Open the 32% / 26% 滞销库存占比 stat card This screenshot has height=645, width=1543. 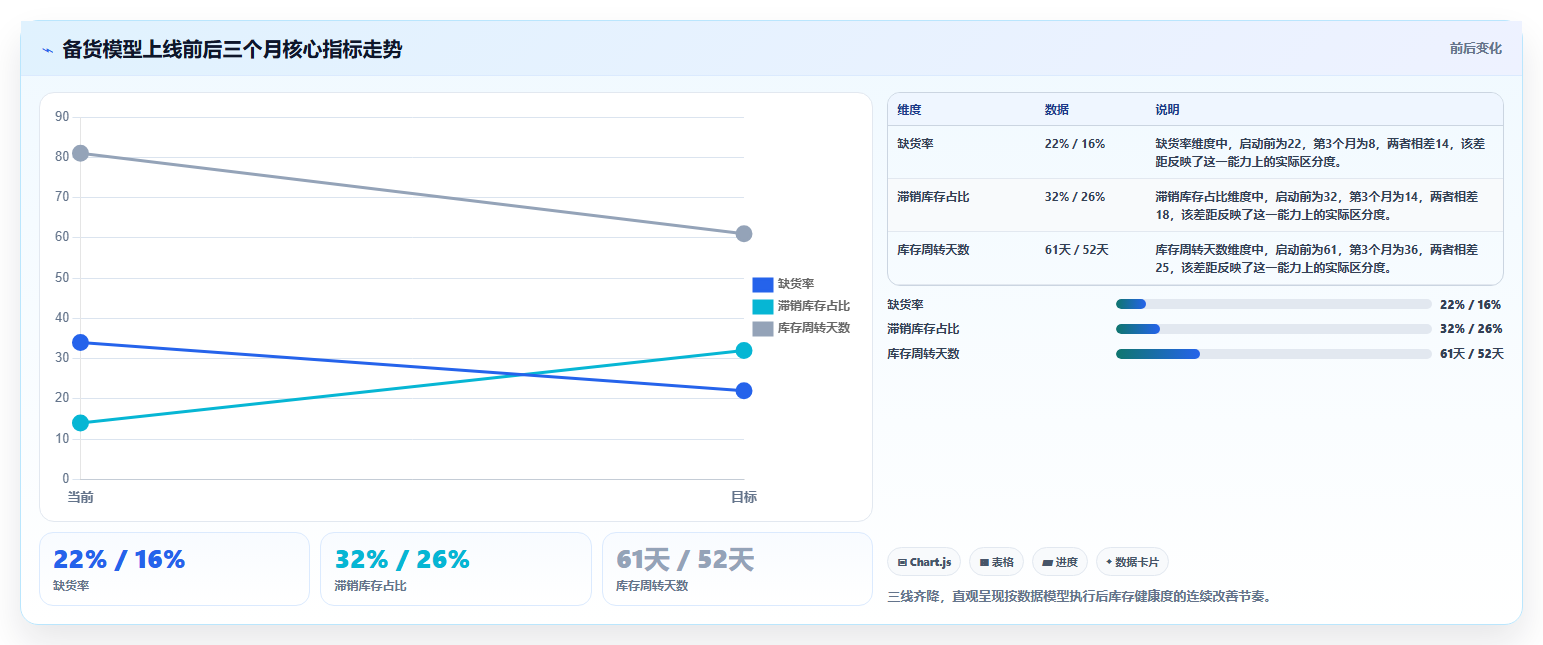[456, 569]
